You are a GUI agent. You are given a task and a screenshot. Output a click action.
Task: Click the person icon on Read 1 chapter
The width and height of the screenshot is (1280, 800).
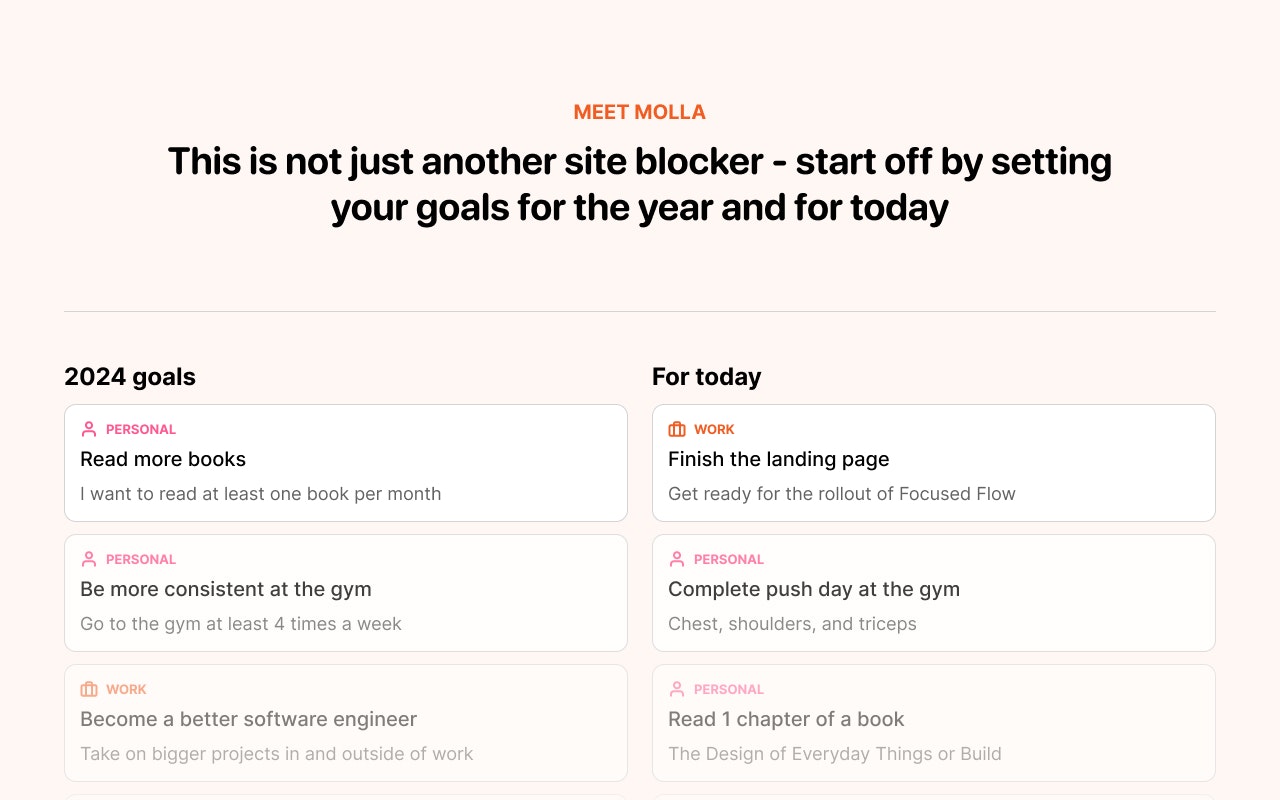coord(677,689)
